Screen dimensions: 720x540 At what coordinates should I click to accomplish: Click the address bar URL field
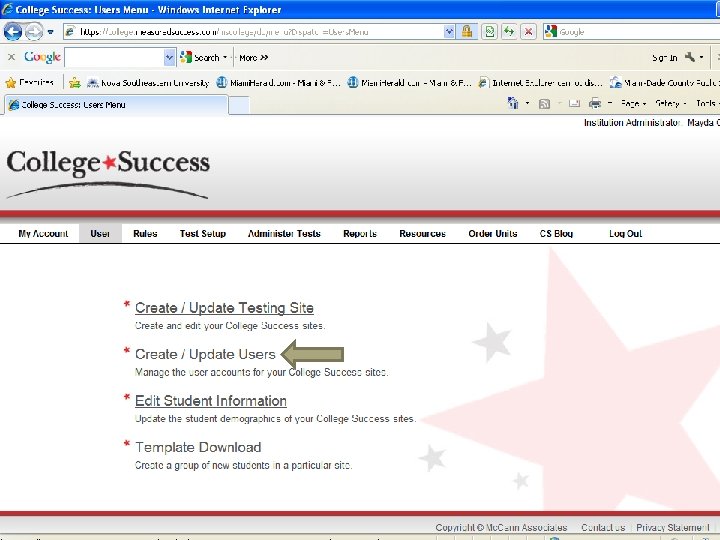pos(255,32)
